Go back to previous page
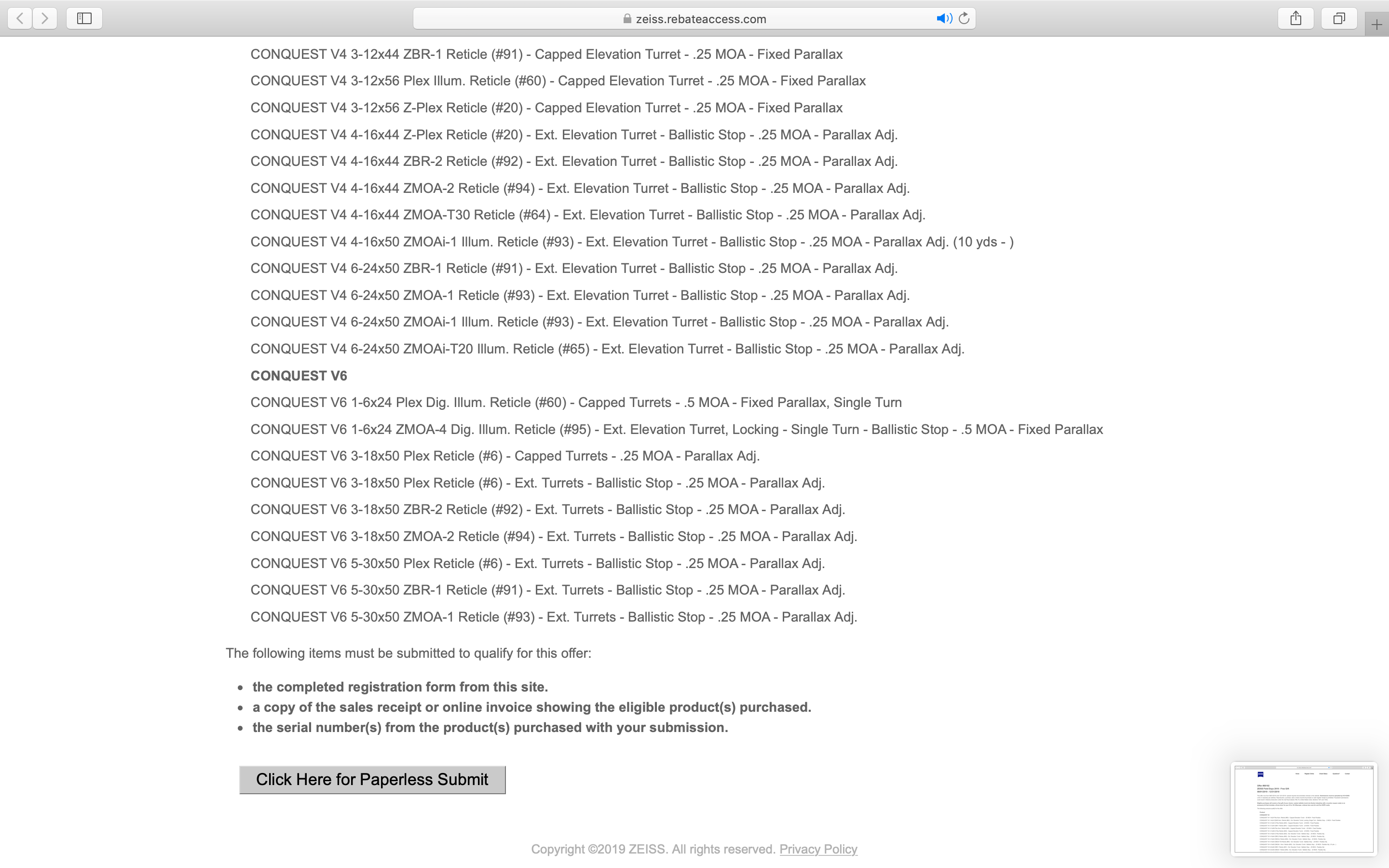 tap(20, 18)
